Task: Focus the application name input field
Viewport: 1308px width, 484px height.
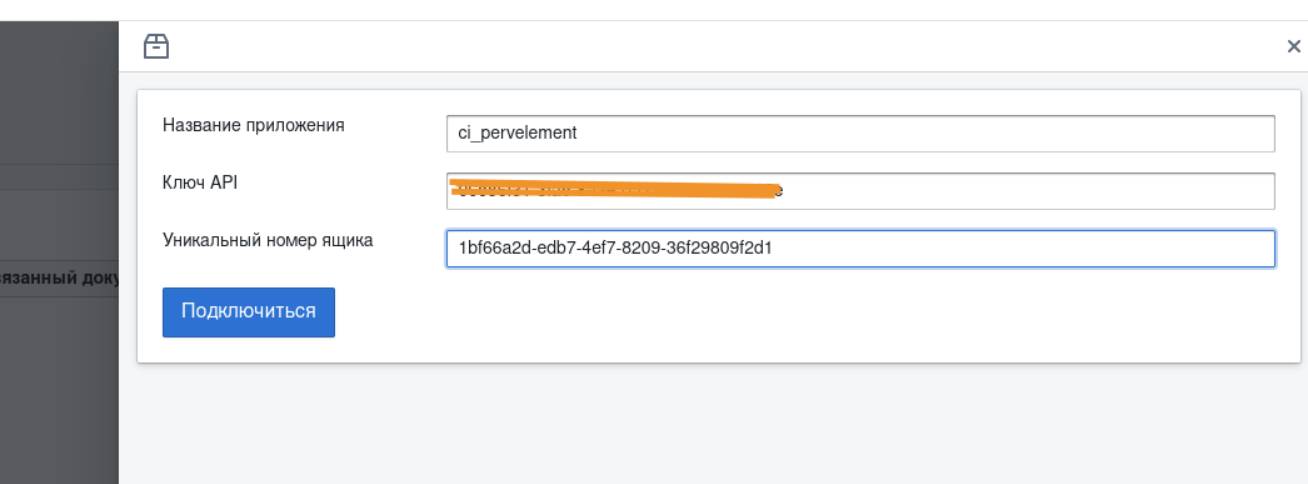Action: point(860,133)
